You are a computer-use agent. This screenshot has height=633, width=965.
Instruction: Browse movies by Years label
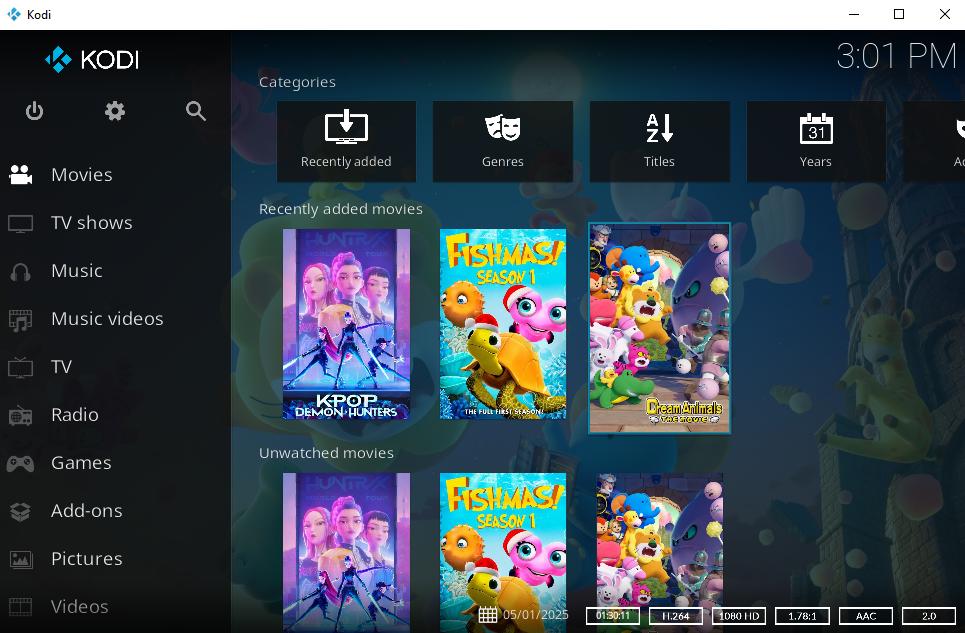click(x=816, y=162)
